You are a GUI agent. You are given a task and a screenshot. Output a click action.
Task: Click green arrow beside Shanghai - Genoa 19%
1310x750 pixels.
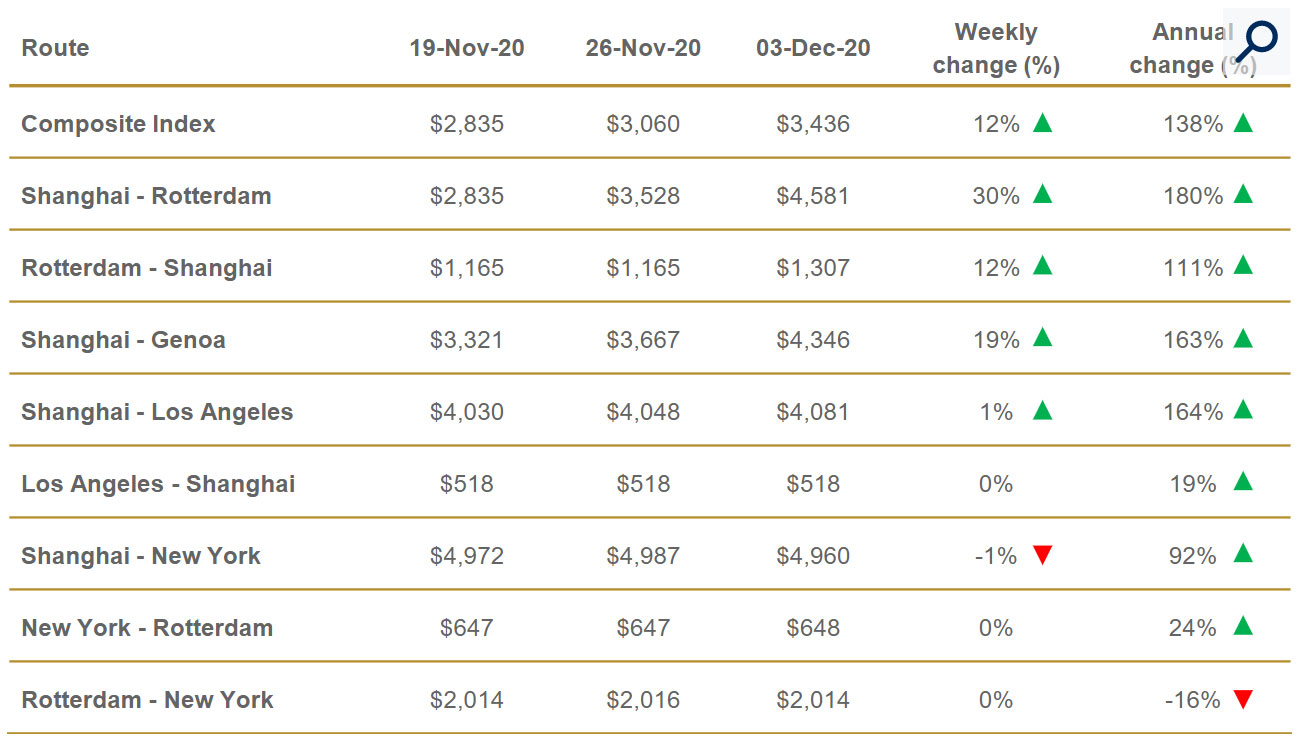(x=1042, y=338)
